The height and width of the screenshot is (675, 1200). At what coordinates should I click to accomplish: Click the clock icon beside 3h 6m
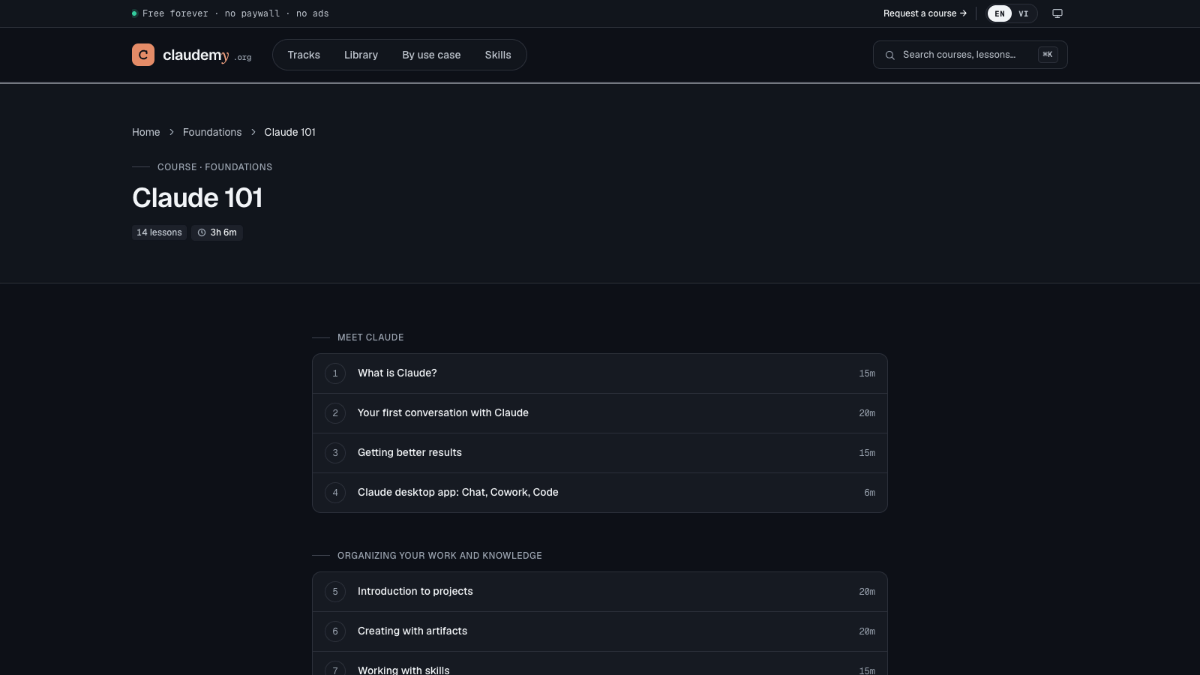point(202,232)
